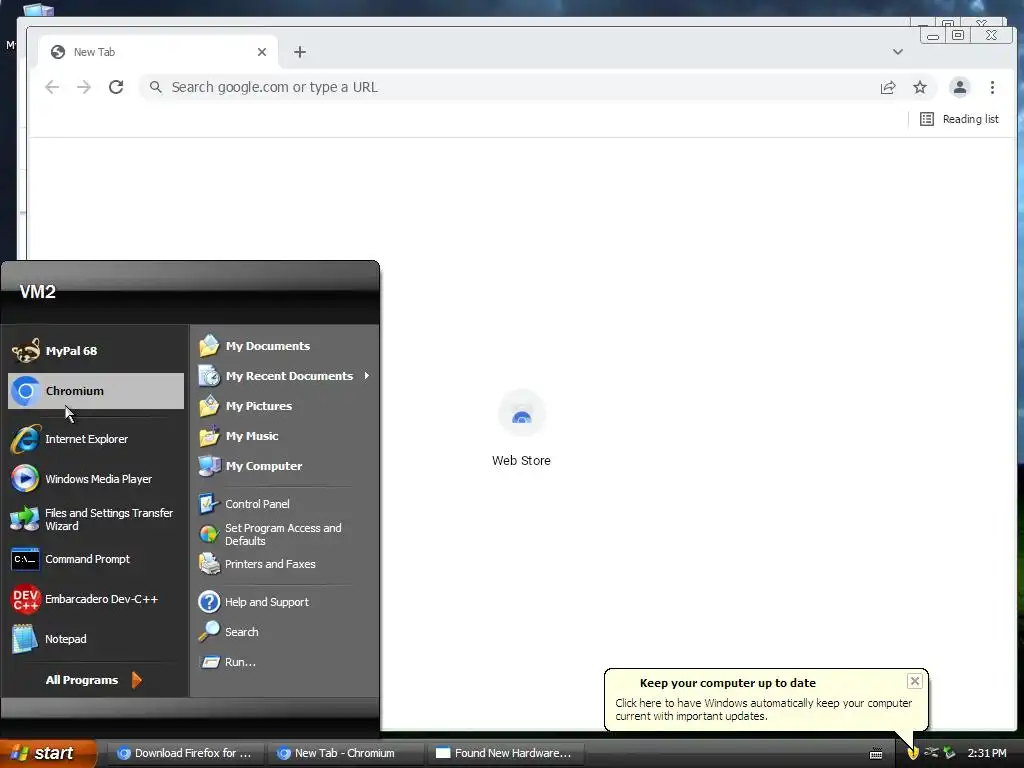Click the Start button
Image resolution: width=1024 pixels, height=768 pixels.
click(48, 753)
